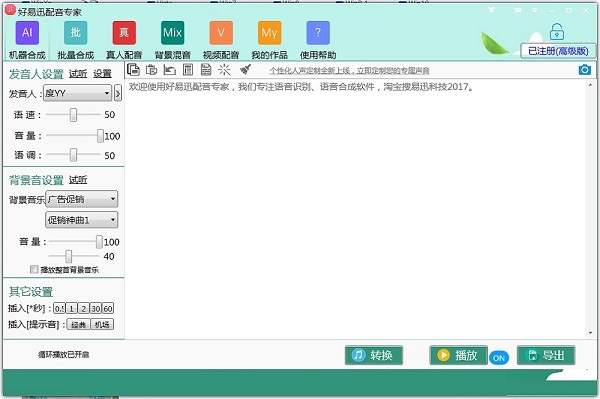Toggle the blue ON loop switch
The image size is (600, 399).
point(499,358)
